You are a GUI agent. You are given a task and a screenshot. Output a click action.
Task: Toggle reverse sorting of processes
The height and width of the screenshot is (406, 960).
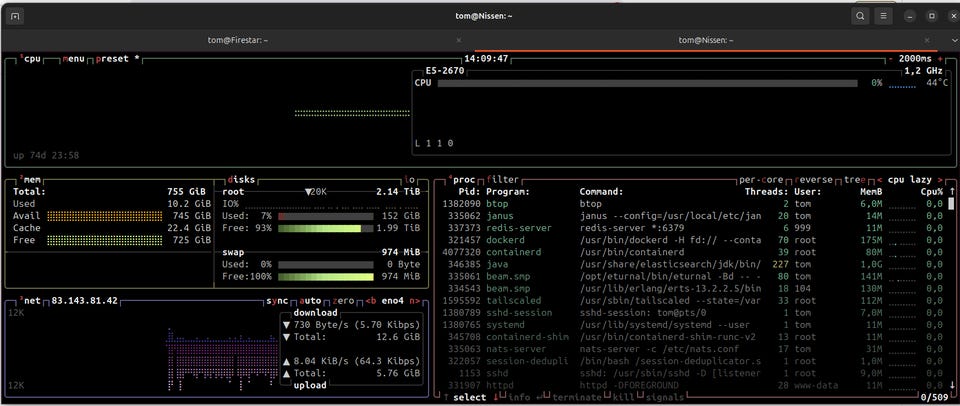coord(814,179)
